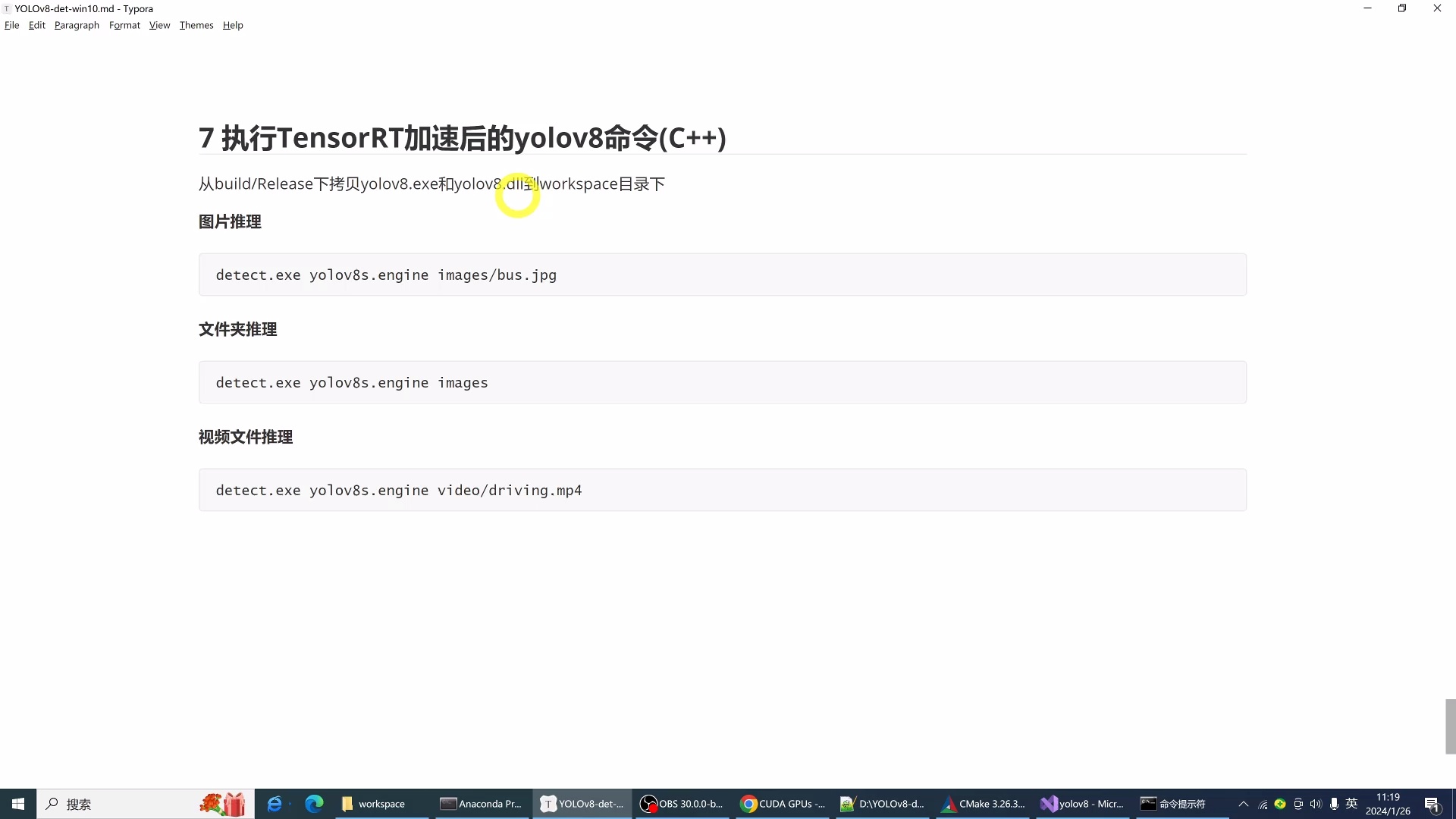
Task: Open the D:\YOLOv8 File Explorer window
Action: (x=882, y=804)
